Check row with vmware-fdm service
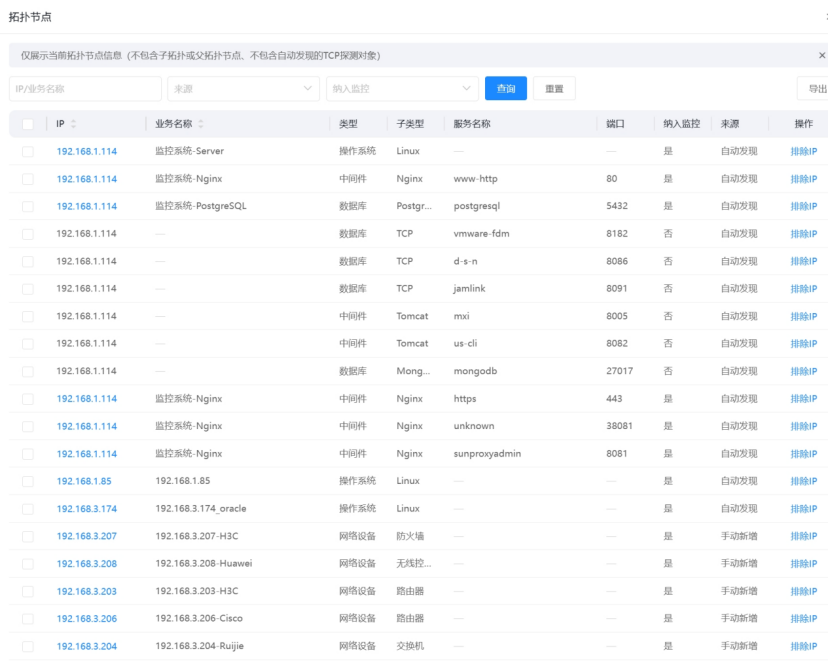Viewport: 829px width, 672px height. (x=28, y=234)
